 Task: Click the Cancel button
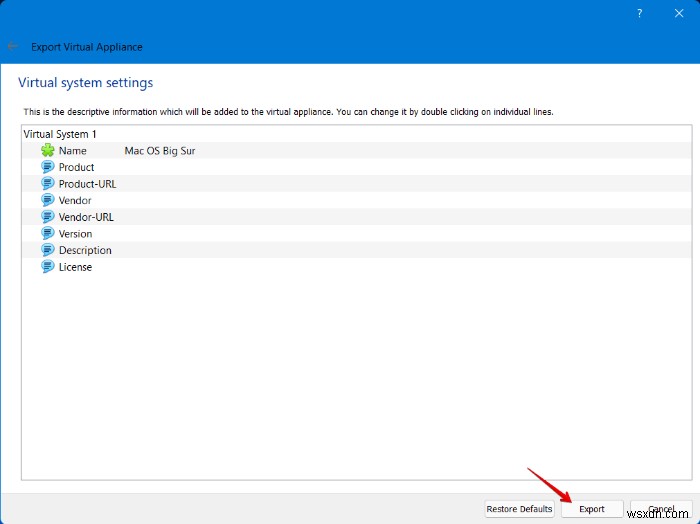click(x=661, y=509)
